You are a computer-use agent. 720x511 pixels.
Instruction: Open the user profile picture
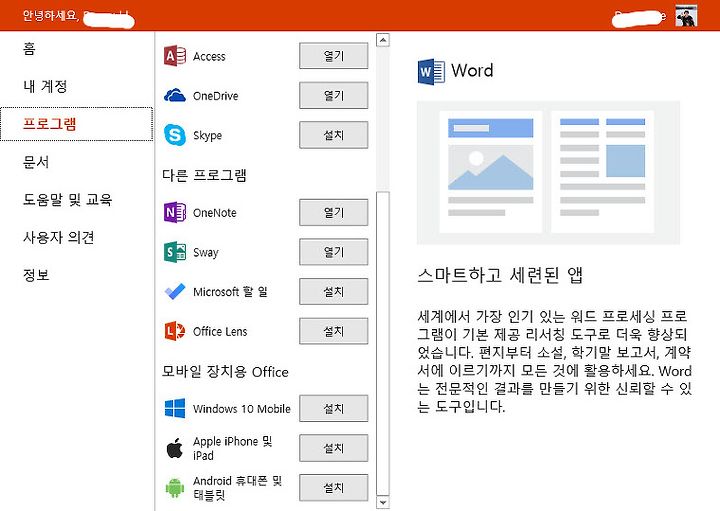[686, 16]
